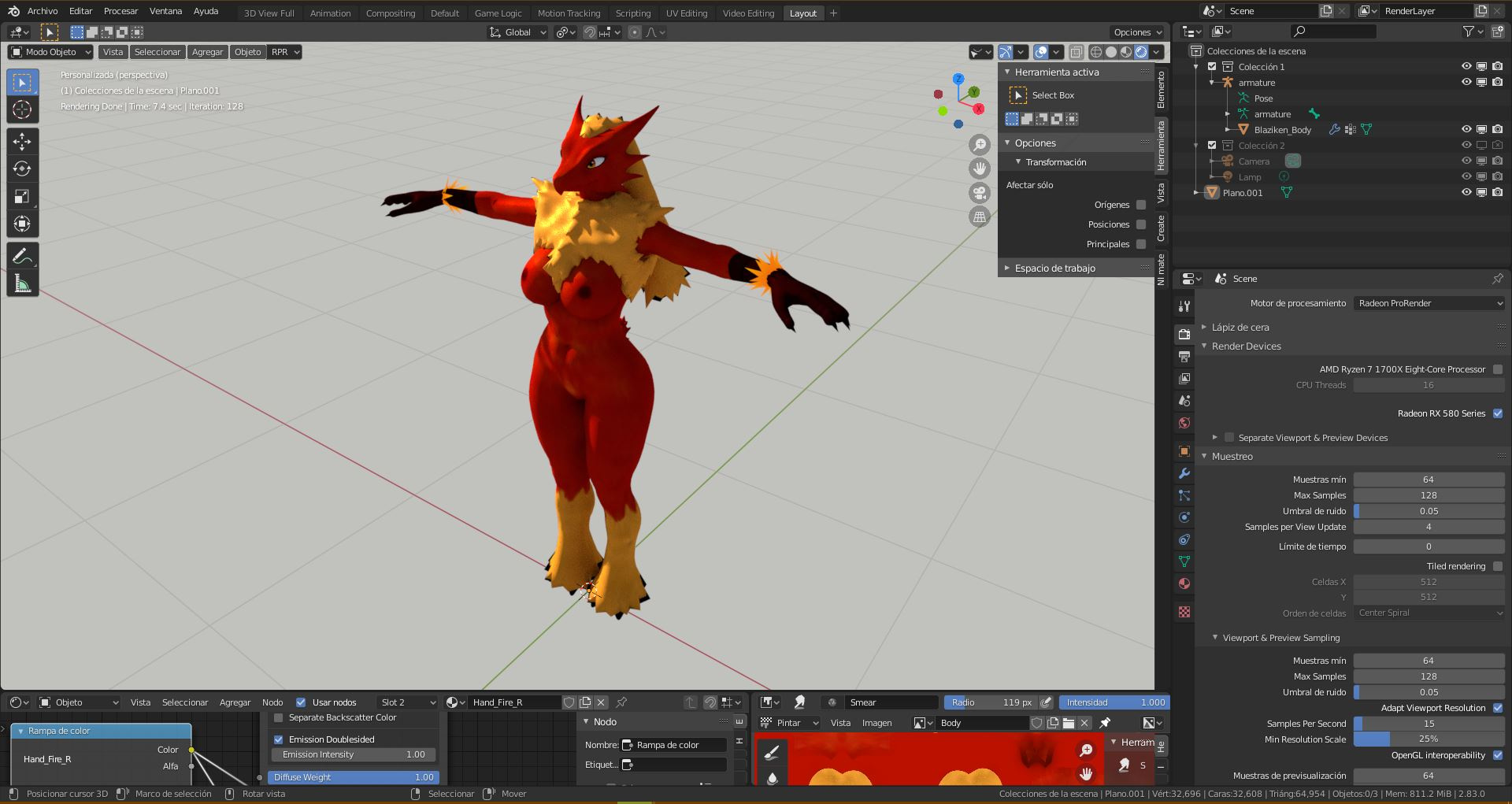Viewport: 1512px width, 804px height.
Task: Open Modo Objeto mode dropdown
Action: coord(51,52)
